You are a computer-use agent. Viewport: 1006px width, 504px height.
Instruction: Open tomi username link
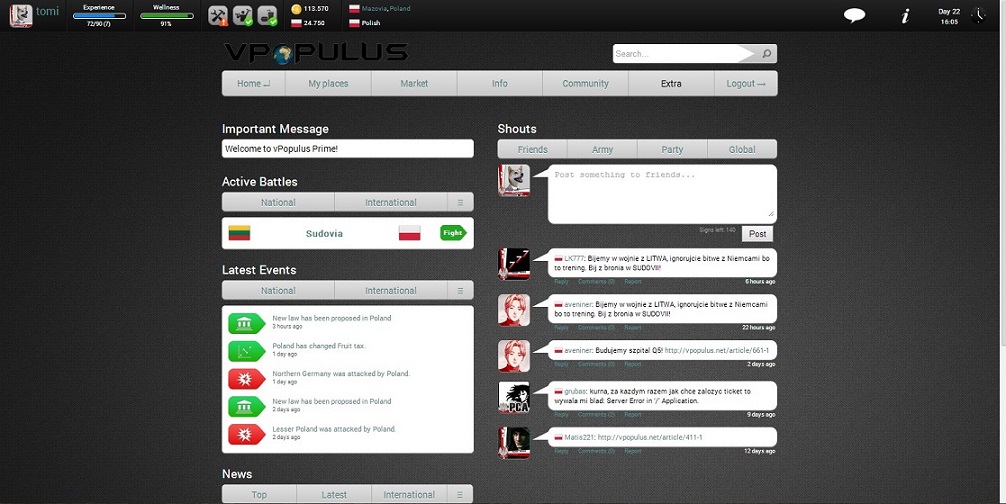[x=47, y=12]
